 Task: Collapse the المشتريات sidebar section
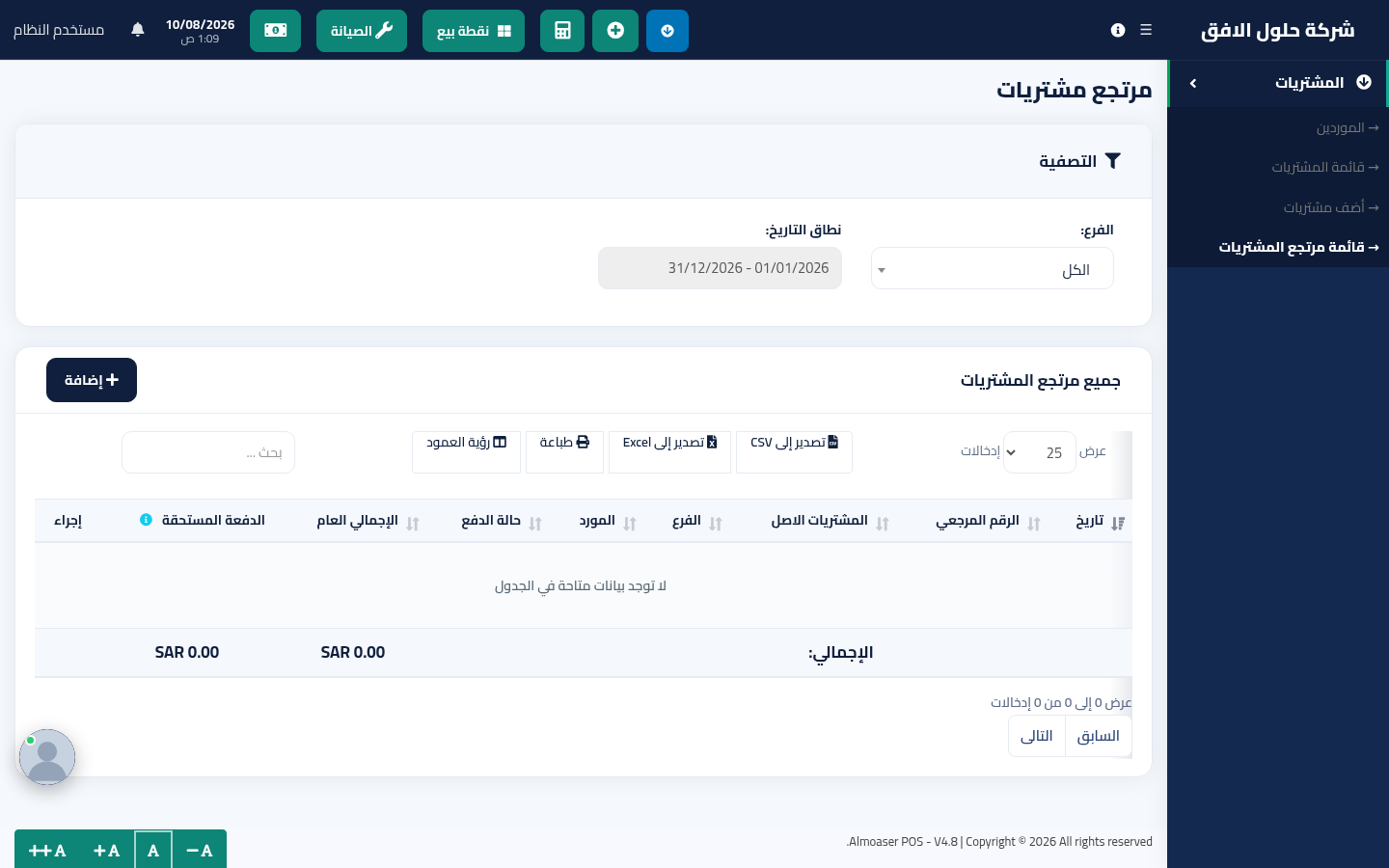[1277, 83]
